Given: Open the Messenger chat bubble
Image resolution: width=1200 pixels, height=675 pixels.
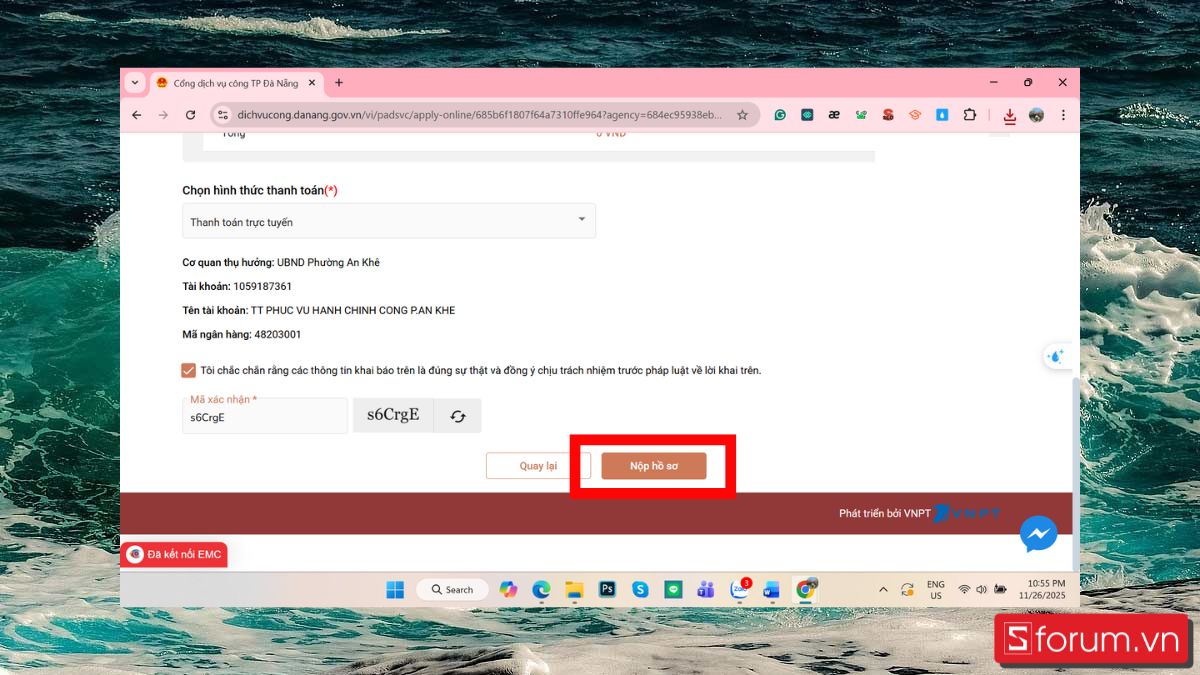Looking at the screenshot, I should [x=1038, y=534].
